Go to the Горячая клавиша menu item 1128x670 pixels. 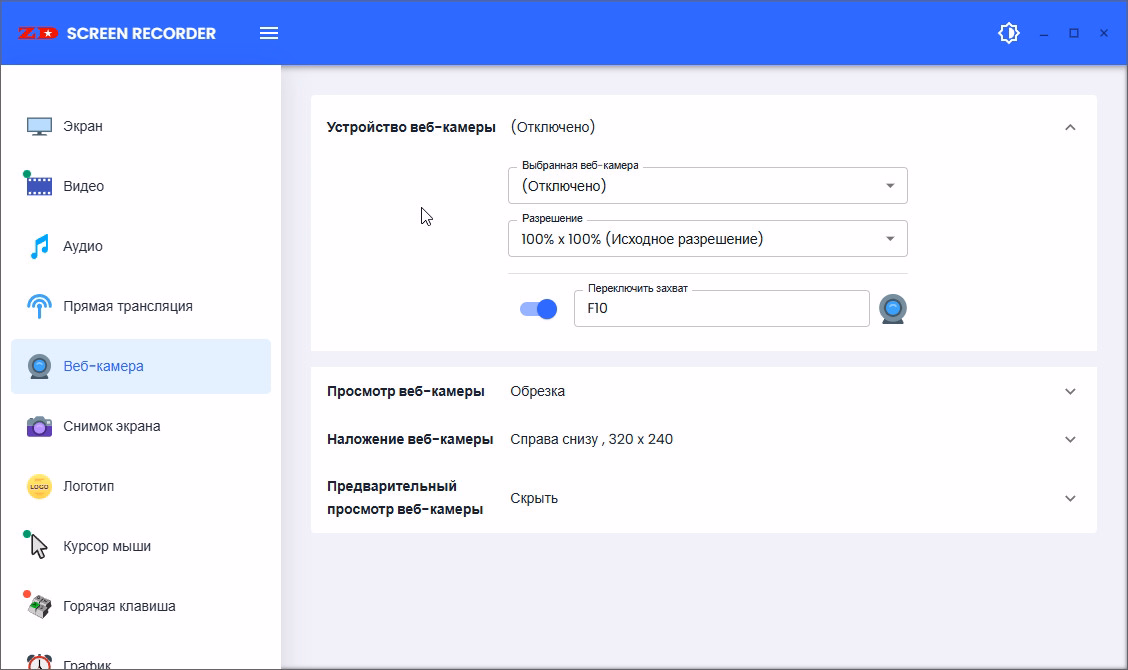coord(118,606)
